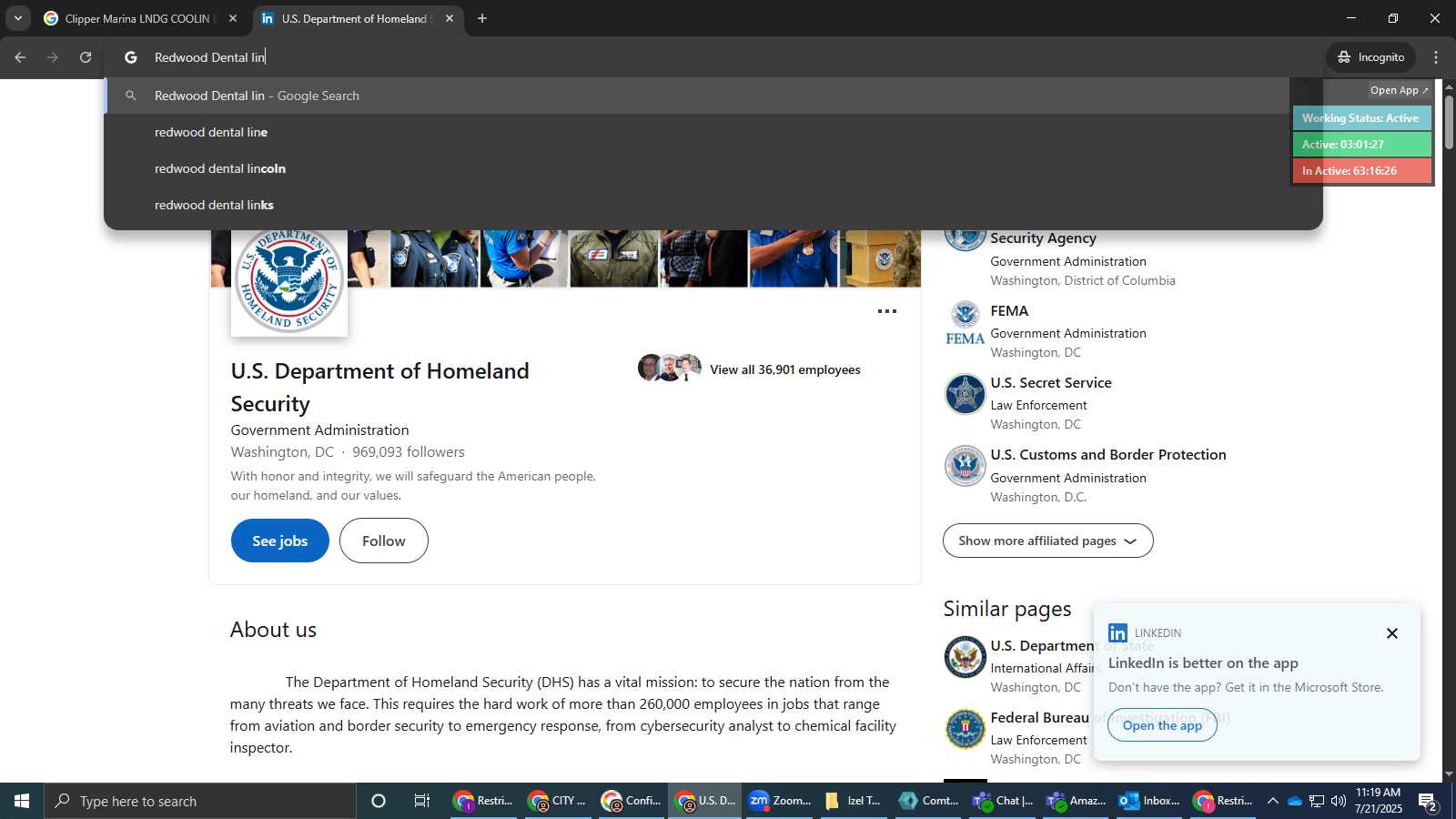Open Outlook Inbox taskbar window
The height and width of the screenshot is (819, 1456).
pyautogui.click(x=1149, y=801)
